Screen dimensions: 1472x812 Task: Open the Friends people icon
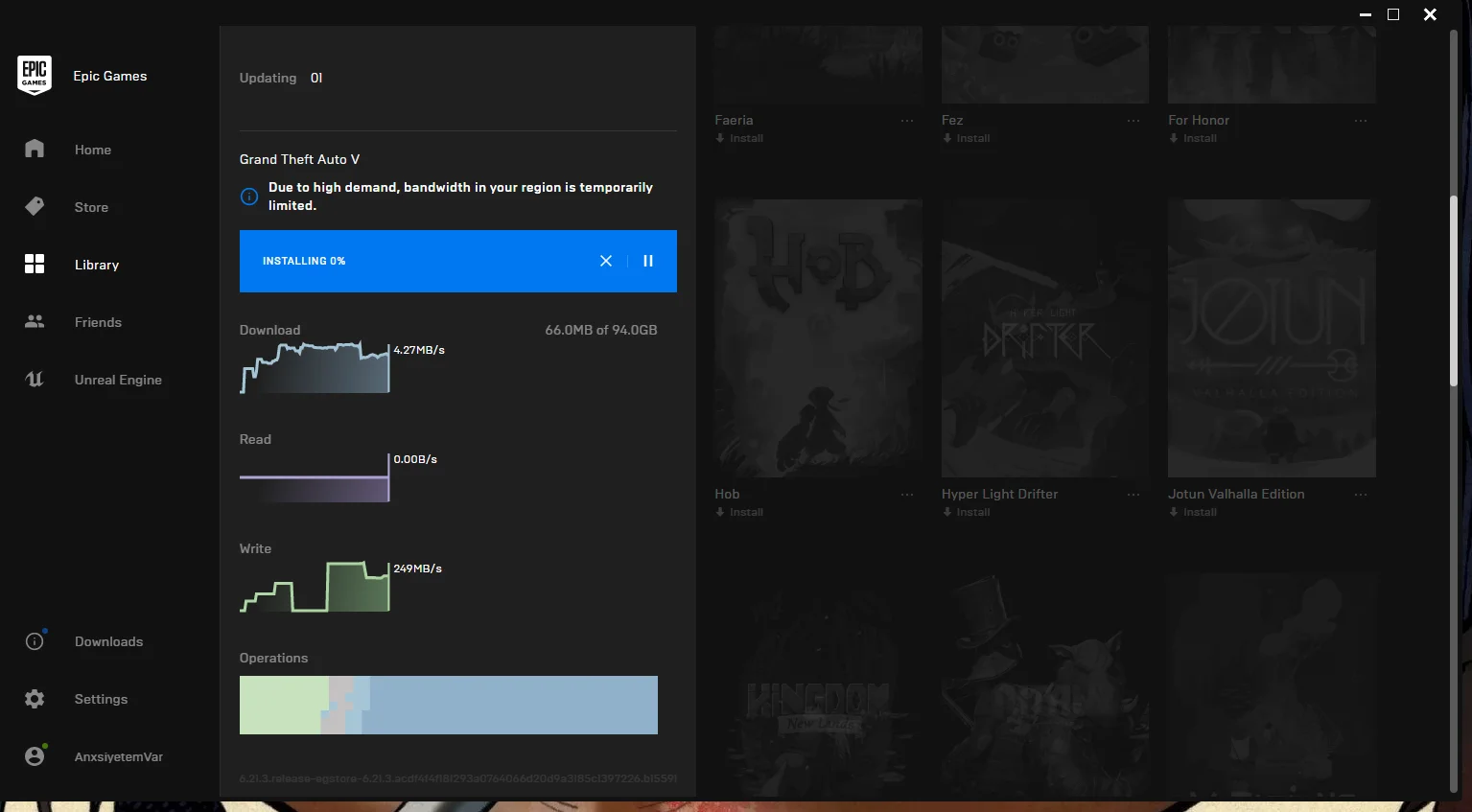pos(35,322)
